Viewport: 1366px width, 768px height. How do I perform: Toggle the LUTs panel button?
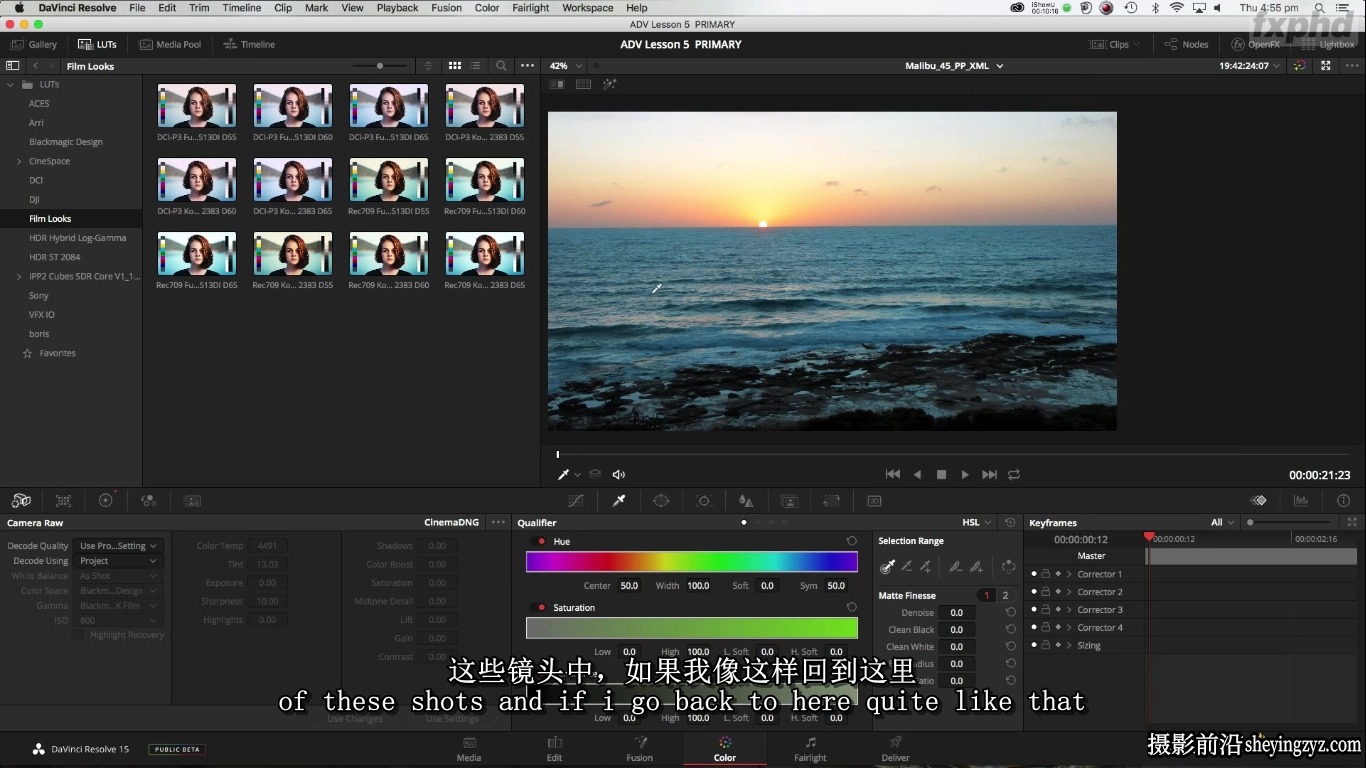[98, 44]
